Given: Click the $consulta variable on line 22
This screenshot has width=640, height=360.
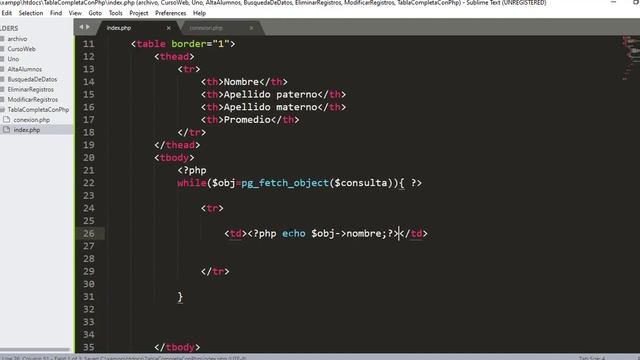Looking at the screenshot, I should coord(361,183).
